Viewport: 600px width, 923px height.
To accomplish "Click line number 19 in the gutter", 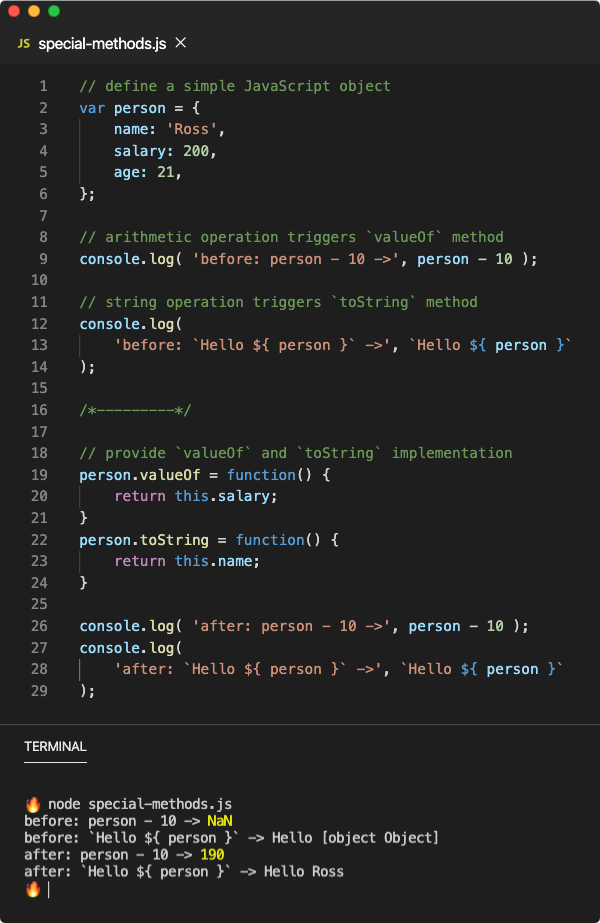I will (x=39, y=474).
